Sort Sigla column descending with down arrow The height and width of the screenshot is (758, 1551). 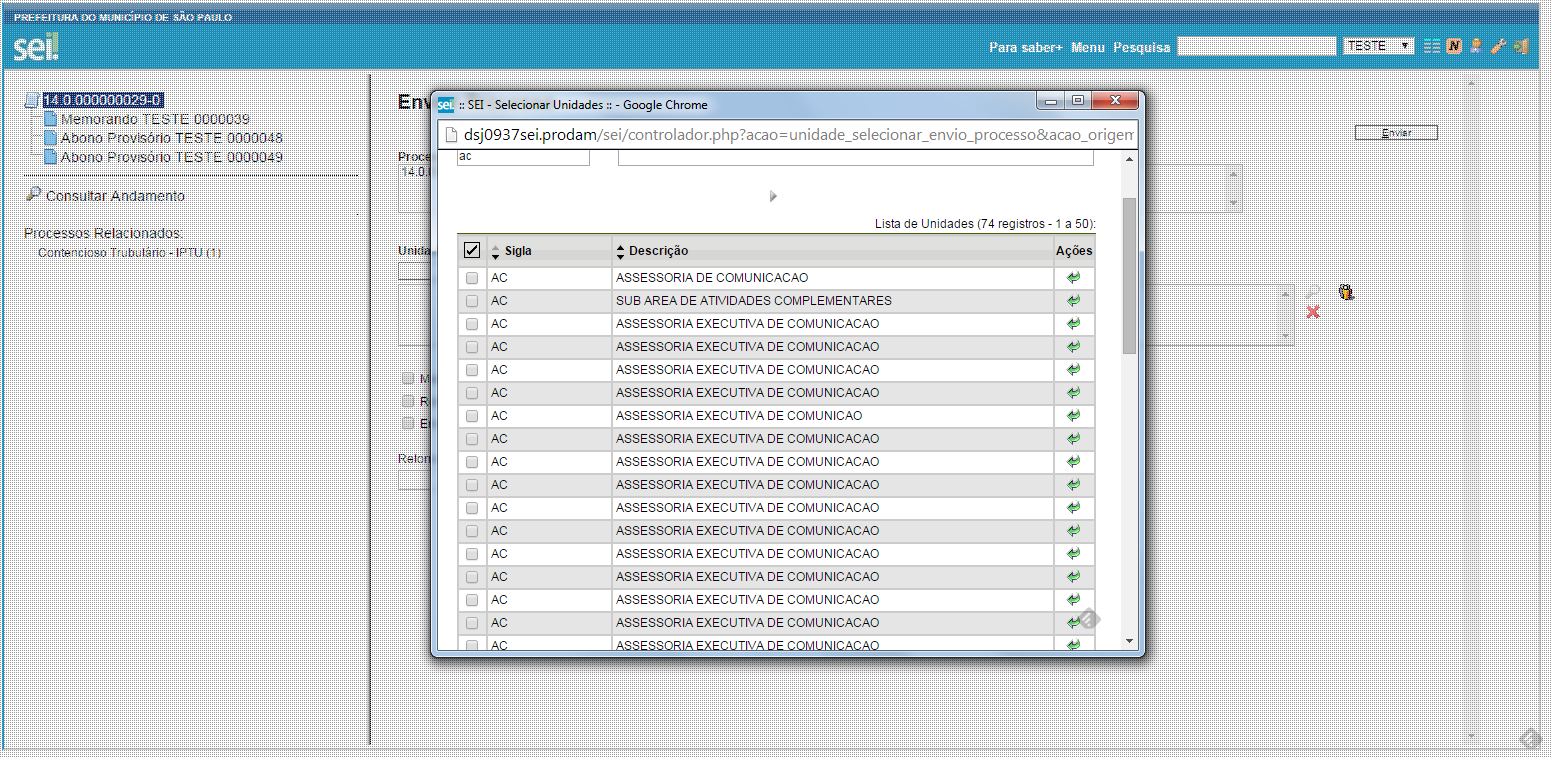coord(495,257)
